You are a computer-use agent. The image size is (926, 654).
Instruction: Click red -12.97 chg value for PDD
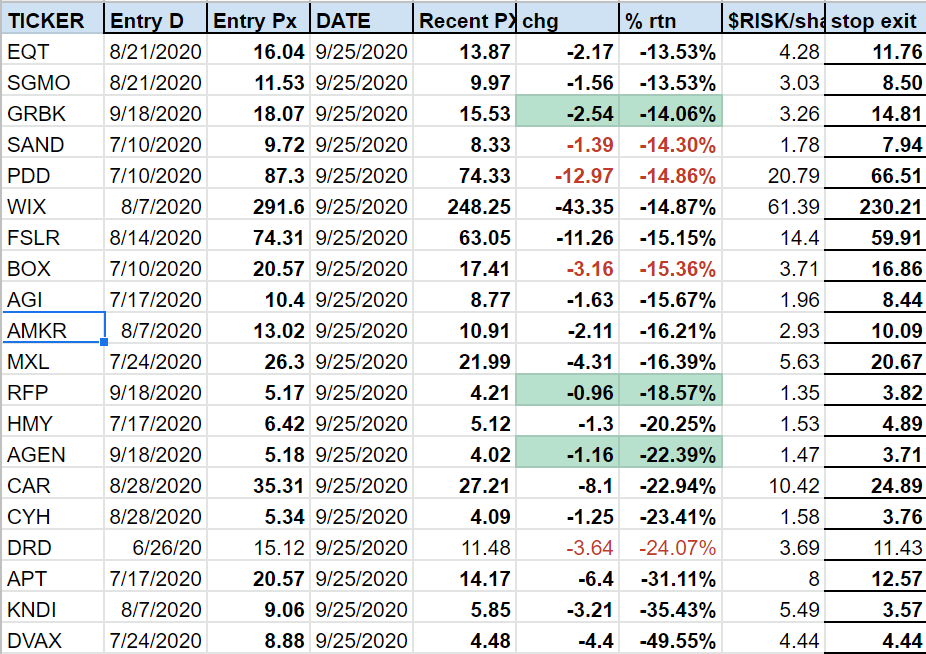tap(567, 175)
